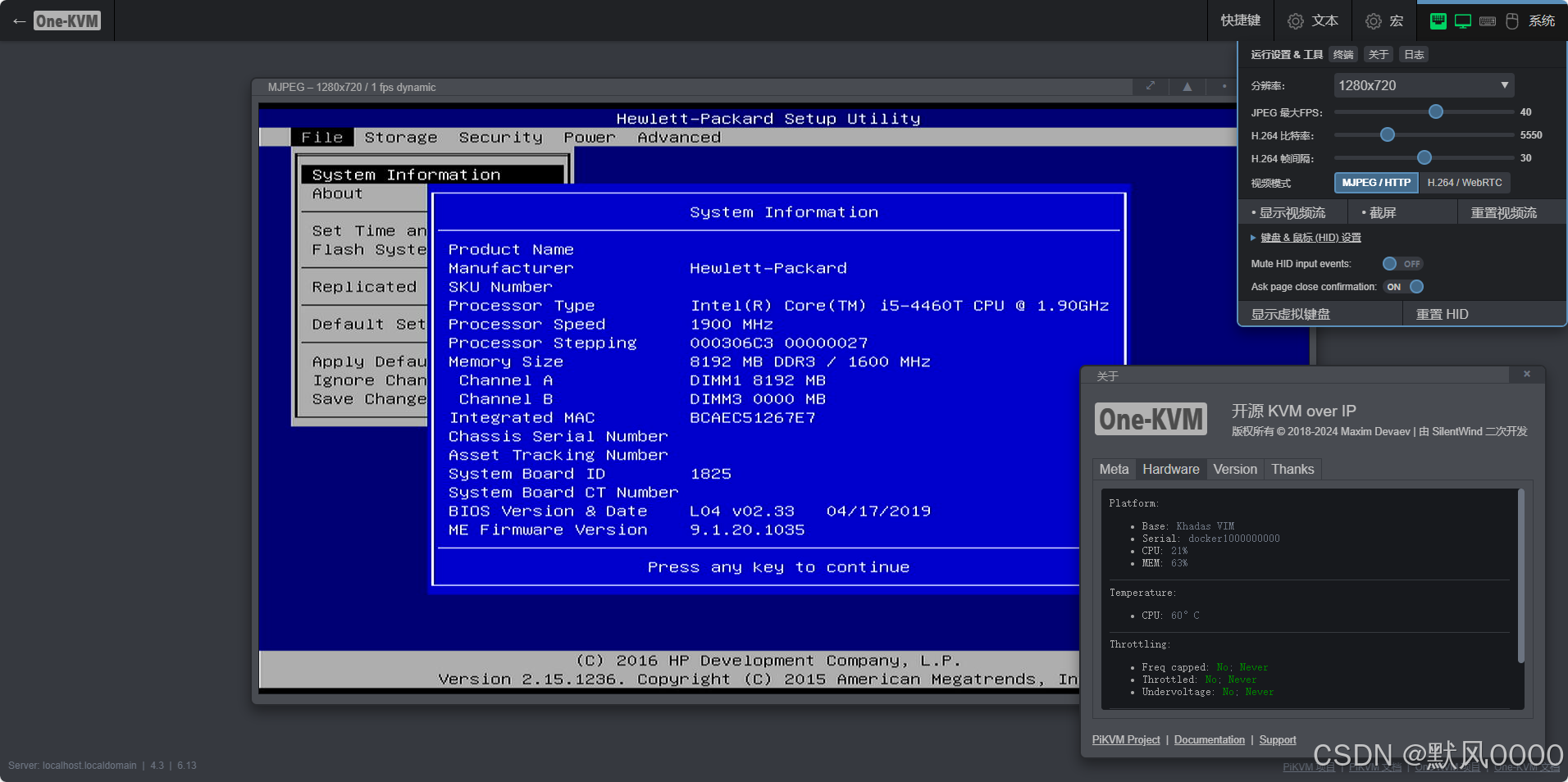
Task: Adjust the JPEG 最大FPS slider
Action: (1434, 112)
